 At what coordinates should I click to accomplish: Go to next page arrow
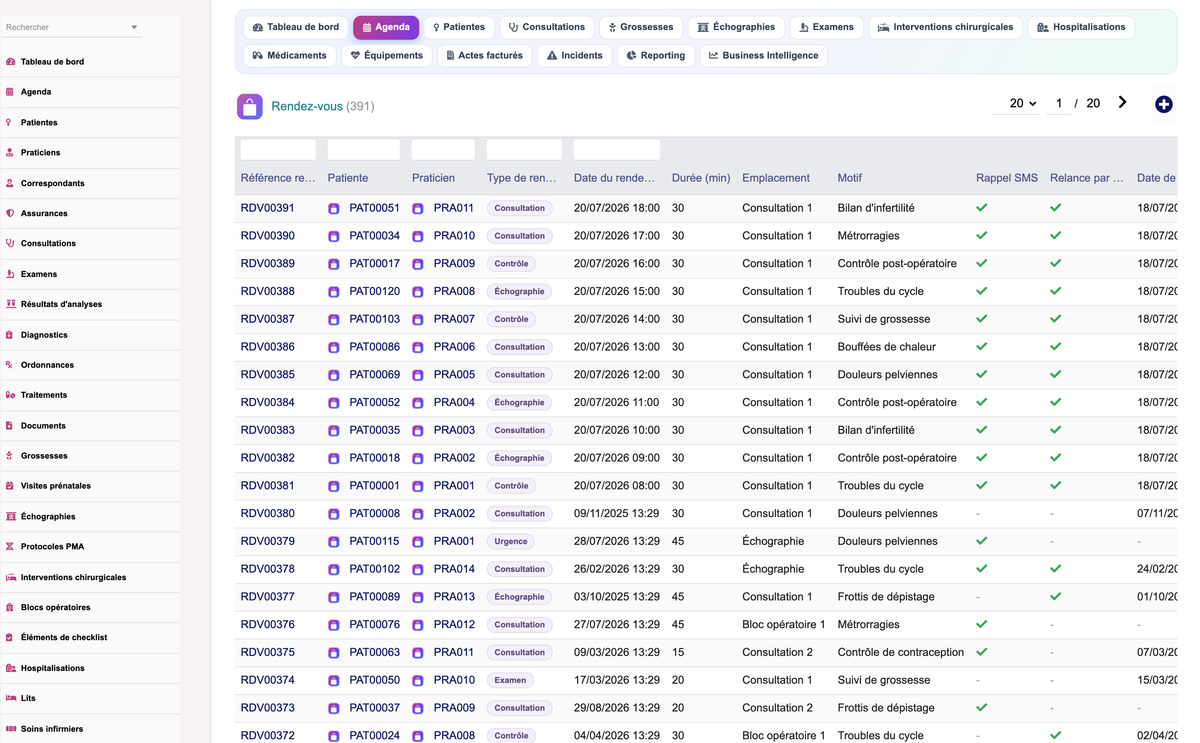pos(1122,102)
